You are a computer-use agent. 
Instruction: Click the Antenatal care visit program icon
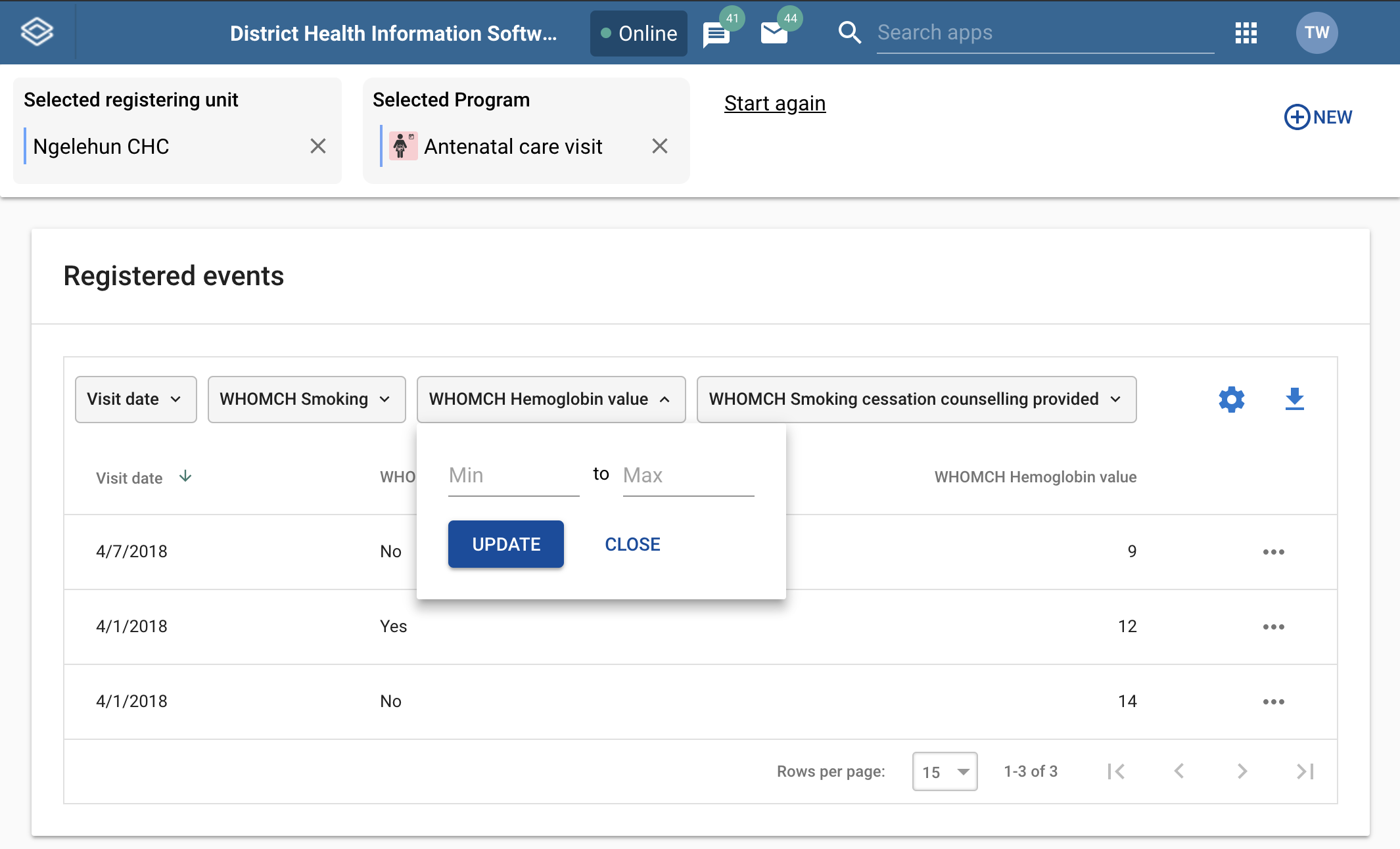(403, 146)
